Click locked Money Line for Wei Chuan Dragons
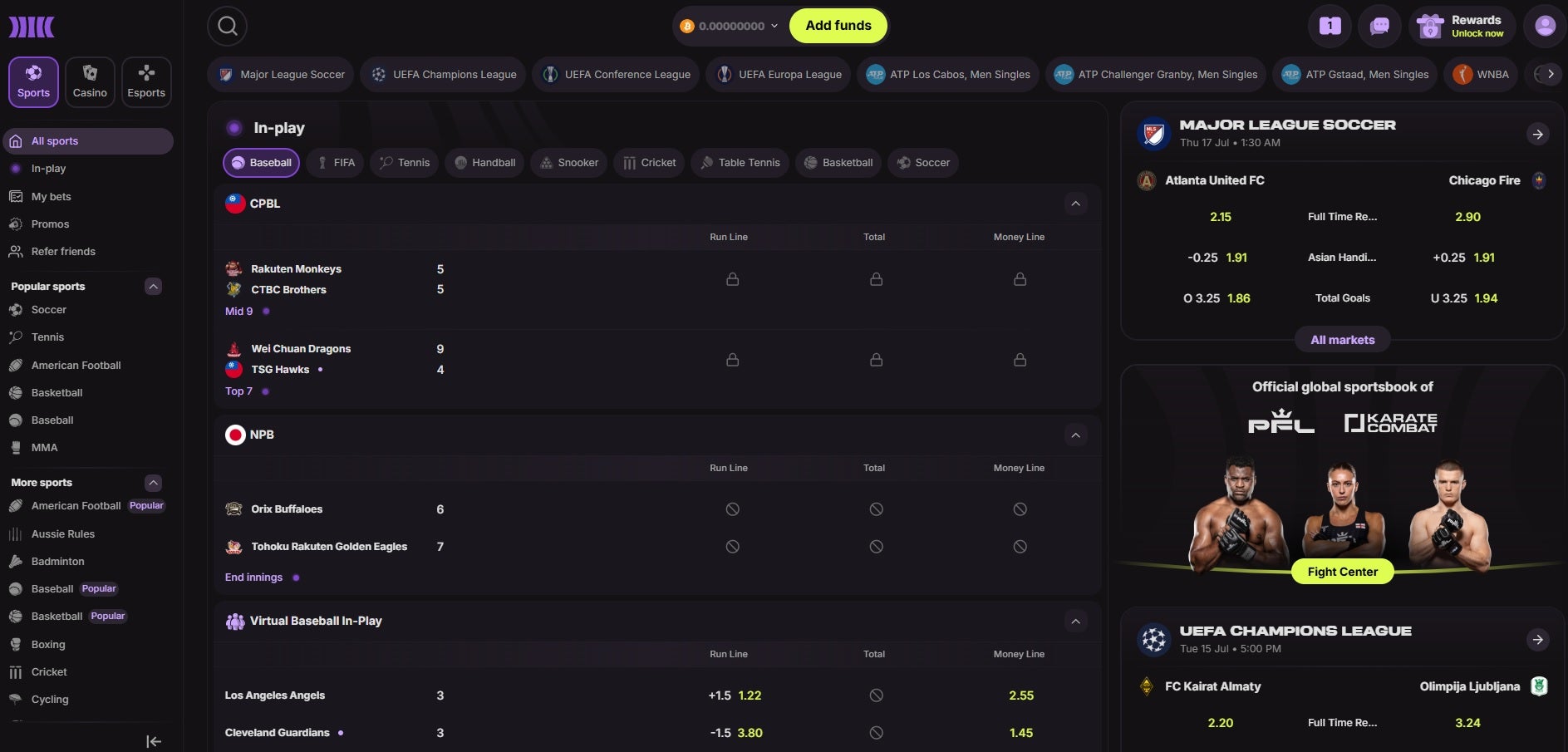 (x=1020, y=360)
